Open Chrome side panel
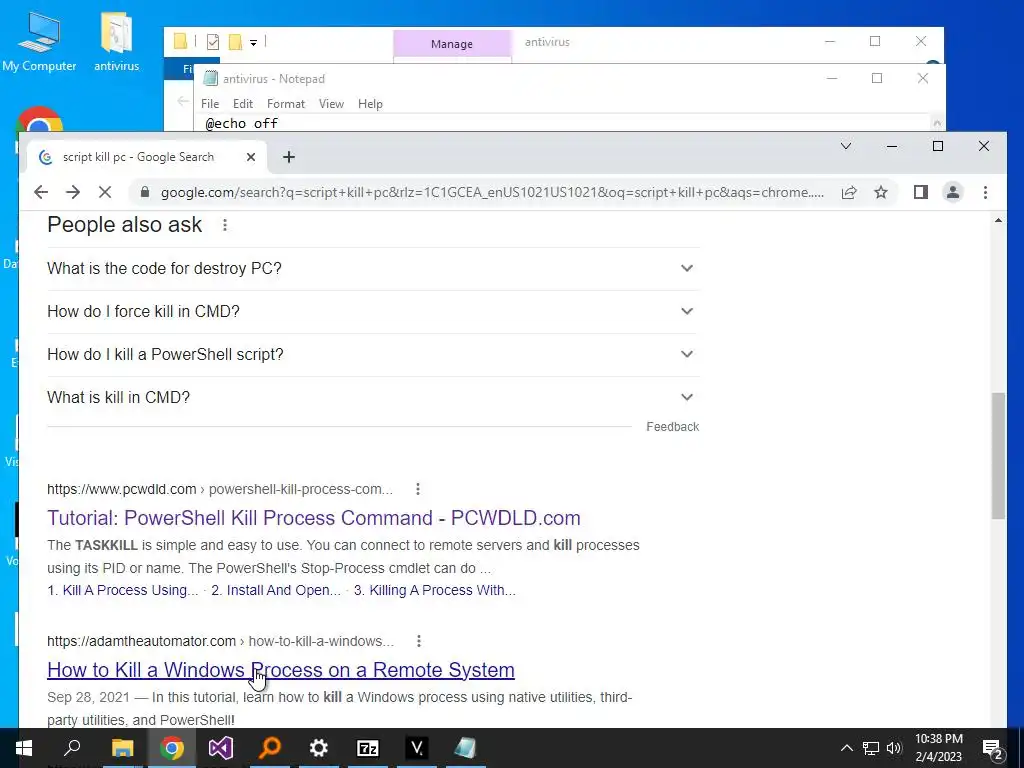 tap(921, 192)
